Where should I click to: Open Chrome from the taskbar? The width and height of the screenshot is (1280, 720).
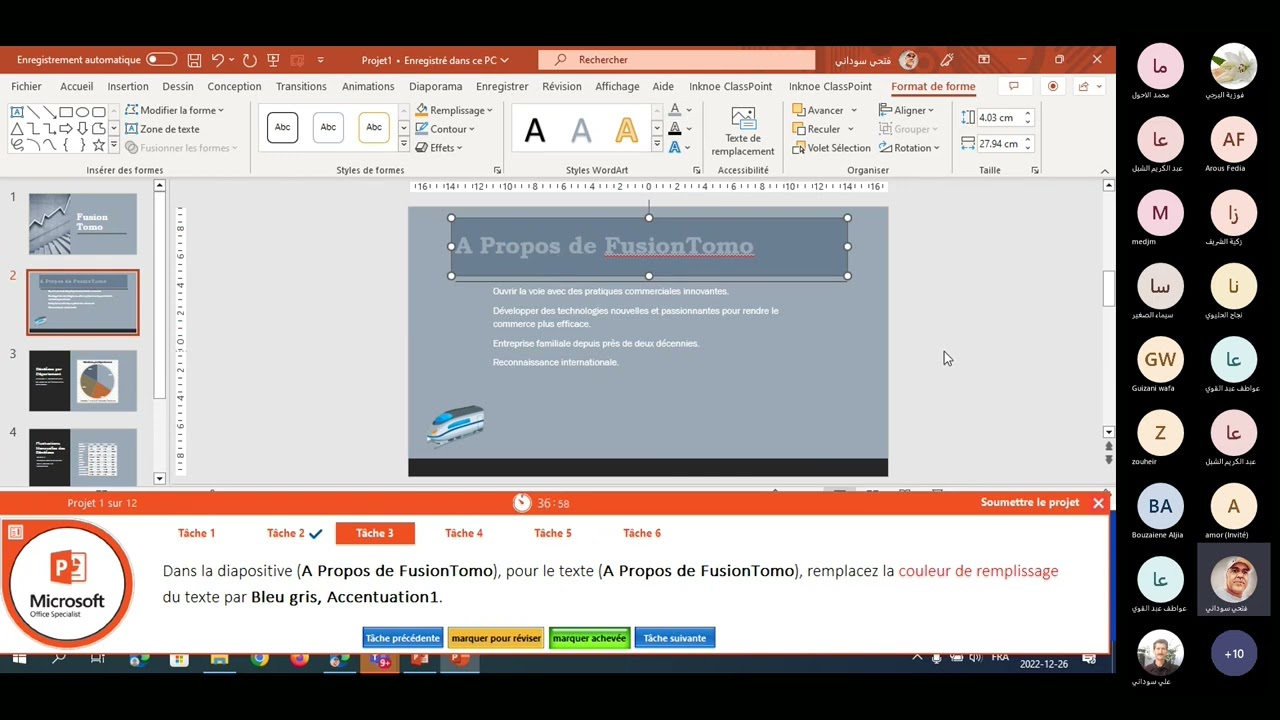(260, 660)
